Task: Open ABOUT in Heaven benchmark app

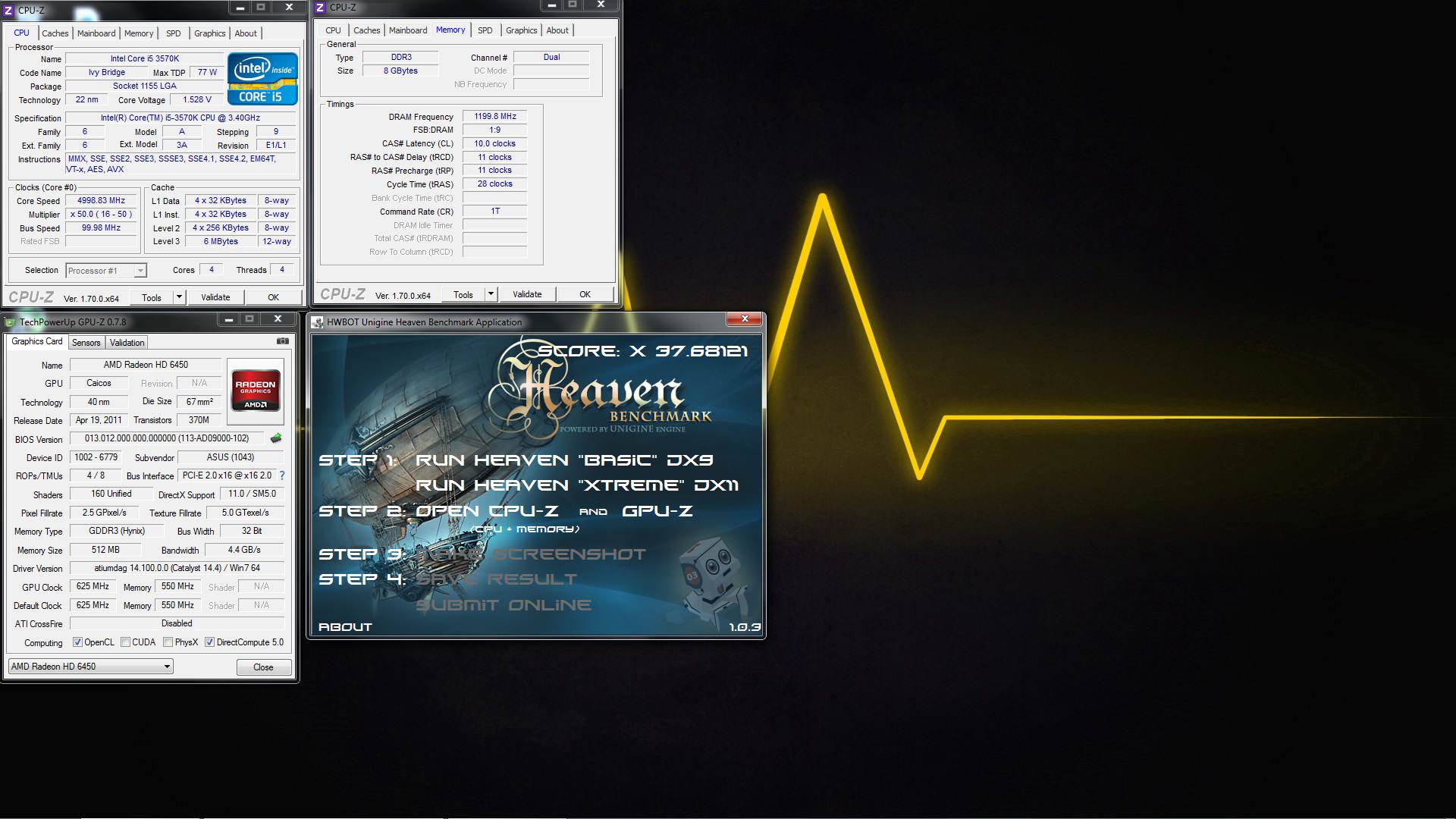Action: tap(345, 627)
